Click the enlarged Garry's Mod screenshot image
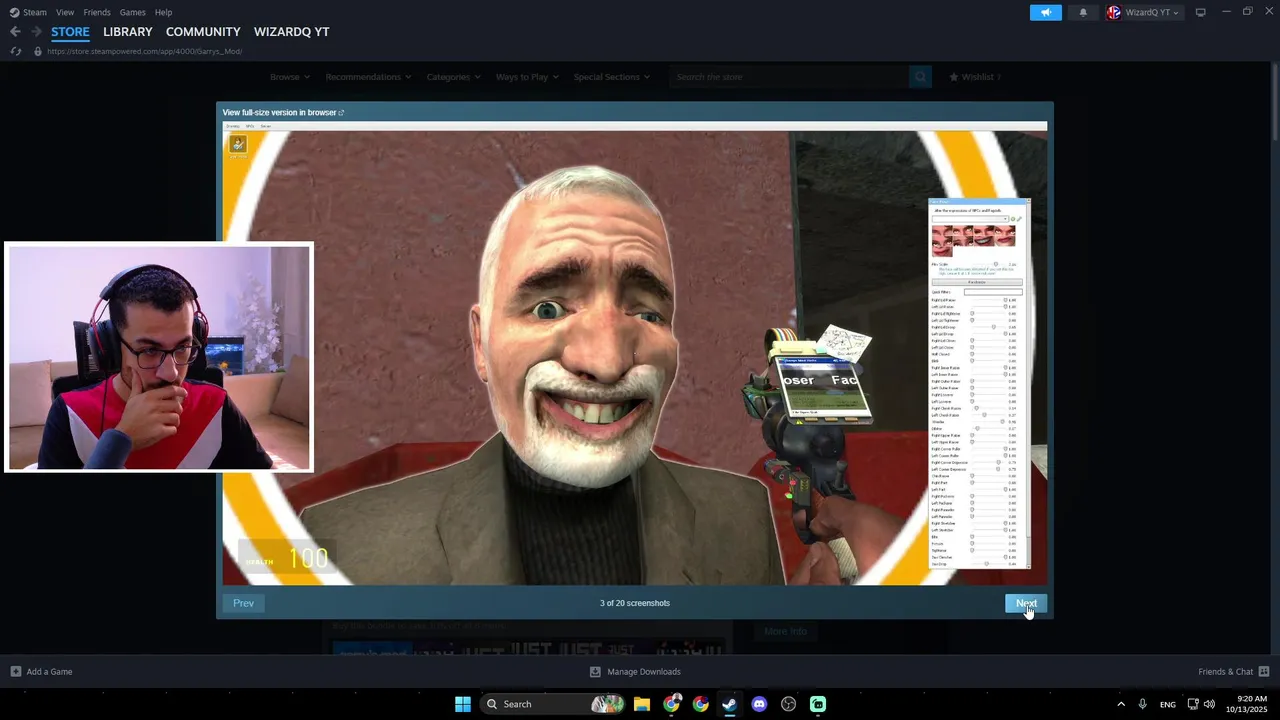 (x=634, y=353)
